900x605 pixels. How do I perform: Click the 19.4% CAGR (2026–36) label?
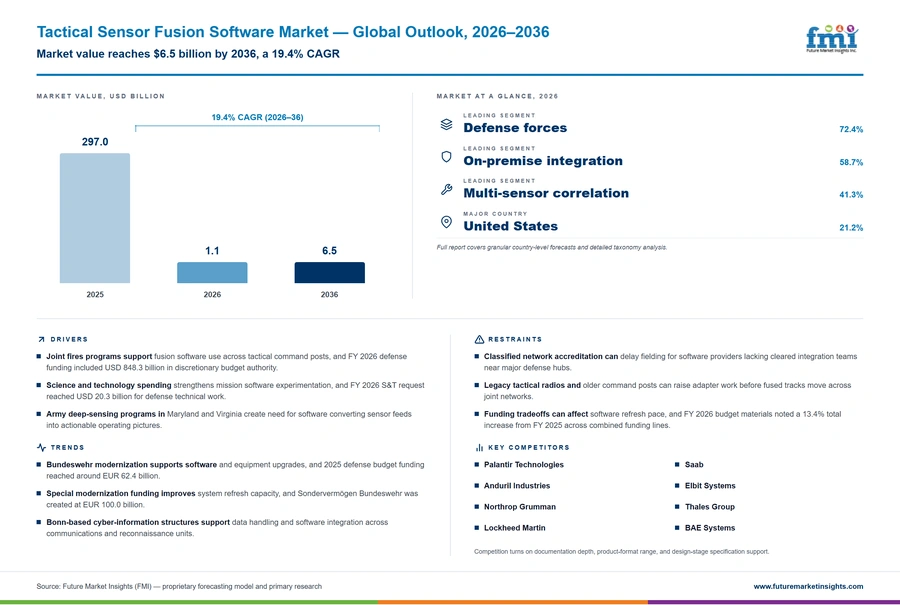(257, 117)
